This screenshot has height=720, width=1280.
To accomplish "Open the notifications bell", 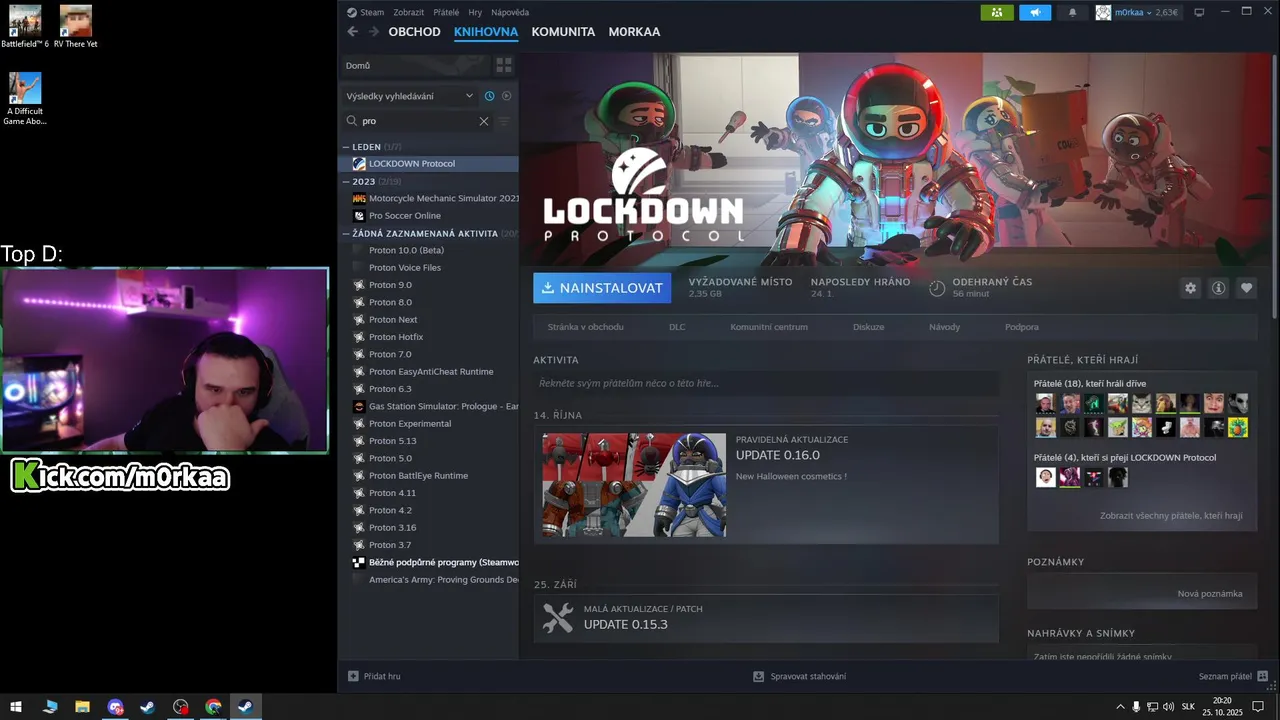I will 1073,12.
